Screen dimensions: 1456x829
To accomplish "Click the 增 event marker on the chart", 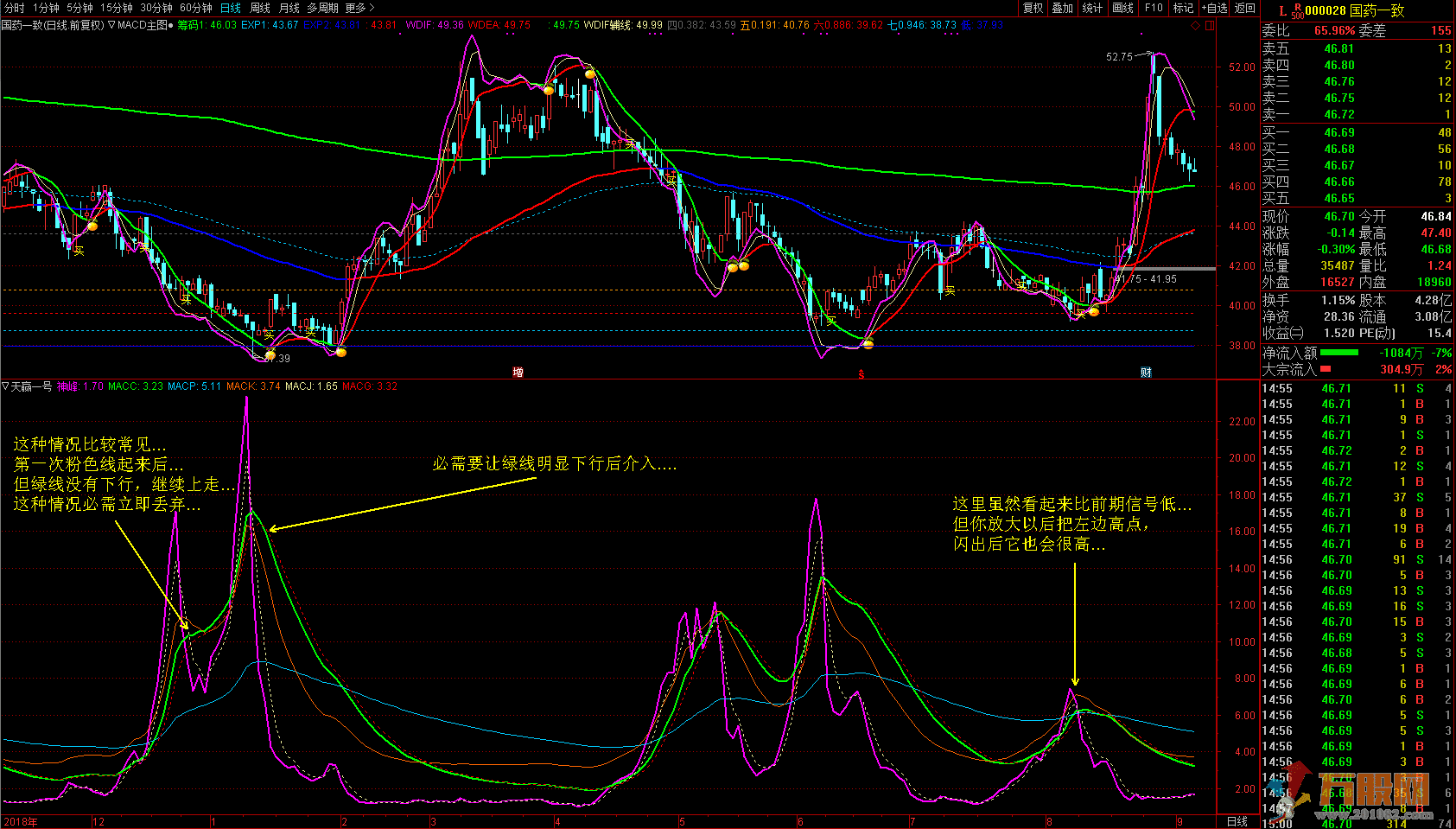I will pyautogui.click(x=518, y=373).
